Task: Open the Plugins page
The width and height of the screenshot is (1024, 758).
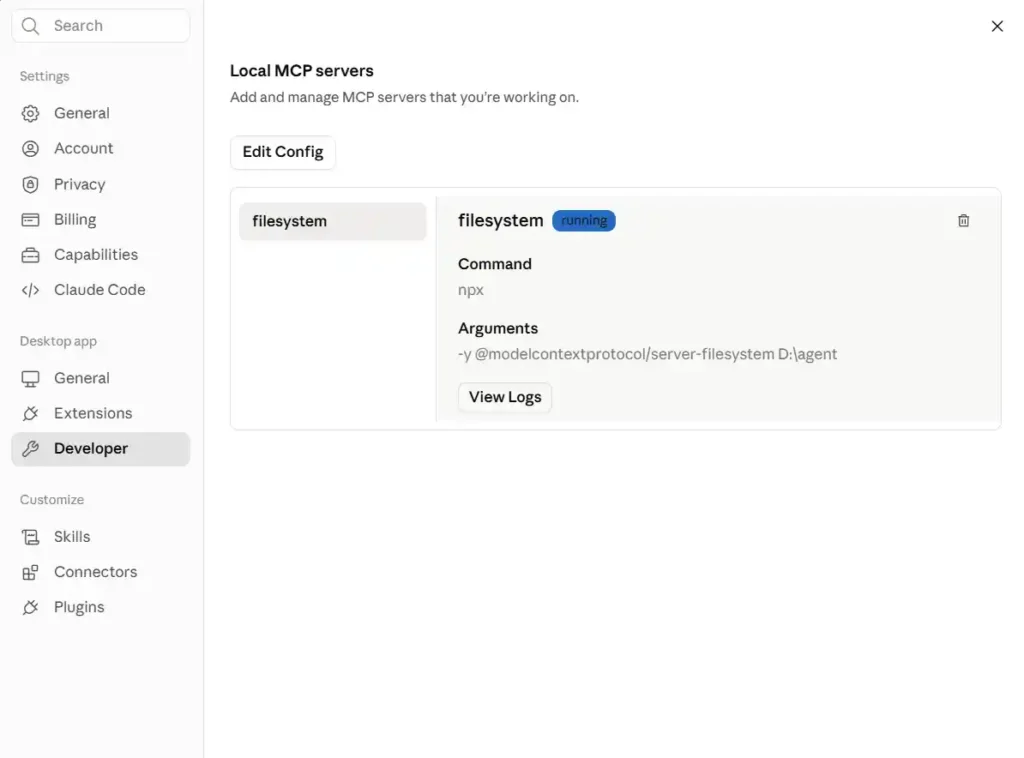Action: pos(101,607)
